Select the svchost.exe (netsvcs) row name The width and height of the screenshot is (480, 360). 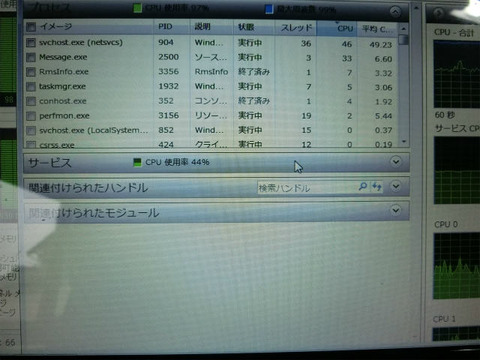tap(81, 43)
